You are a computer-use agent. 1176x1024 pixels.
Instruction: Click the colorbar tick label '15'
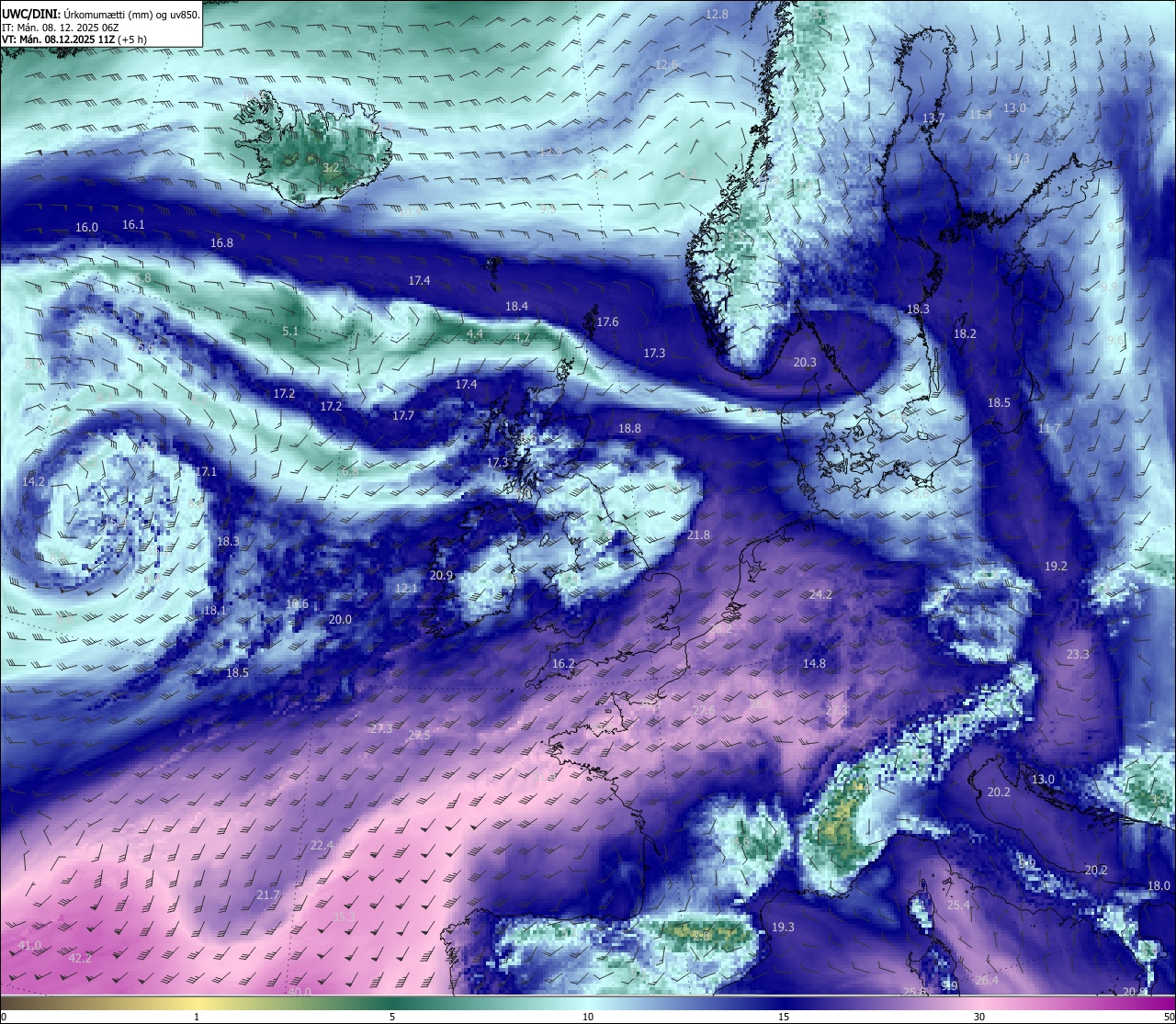click(x=784, y=1017)
